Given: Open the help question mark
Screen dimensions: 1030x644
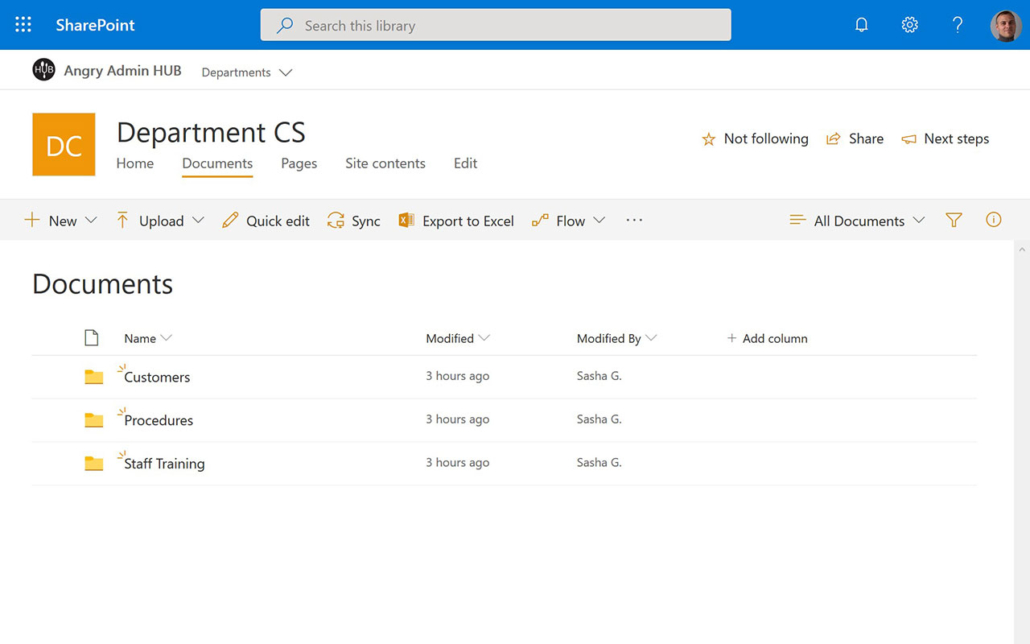Looking at the screenshot, I should [x=957, y=25].
